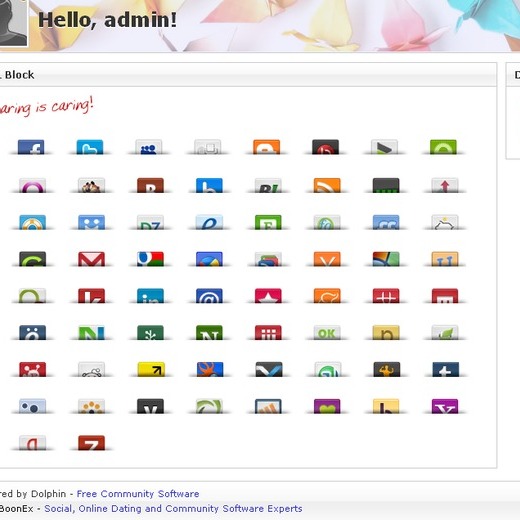Click the orange Blogger icon
Screen dimensions: 520x520
pos(267,147)
